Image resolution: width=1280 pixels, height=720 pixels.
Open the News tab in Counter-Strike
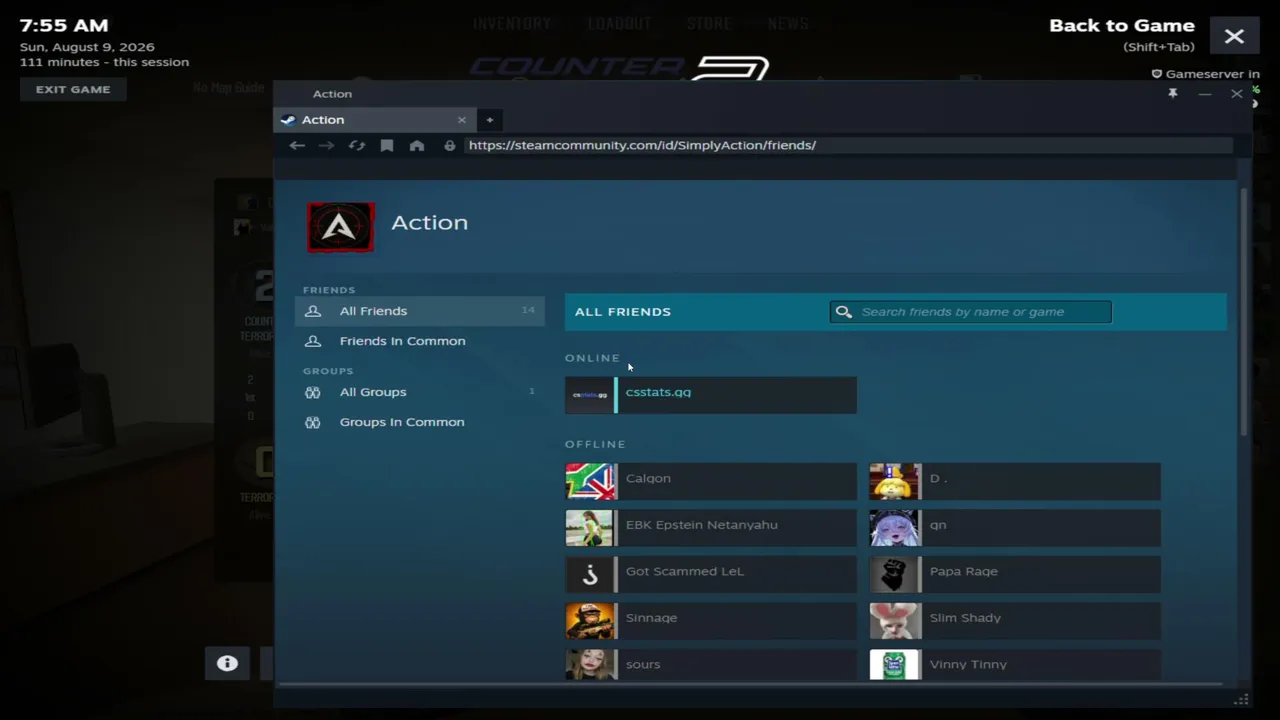[788, 24]
